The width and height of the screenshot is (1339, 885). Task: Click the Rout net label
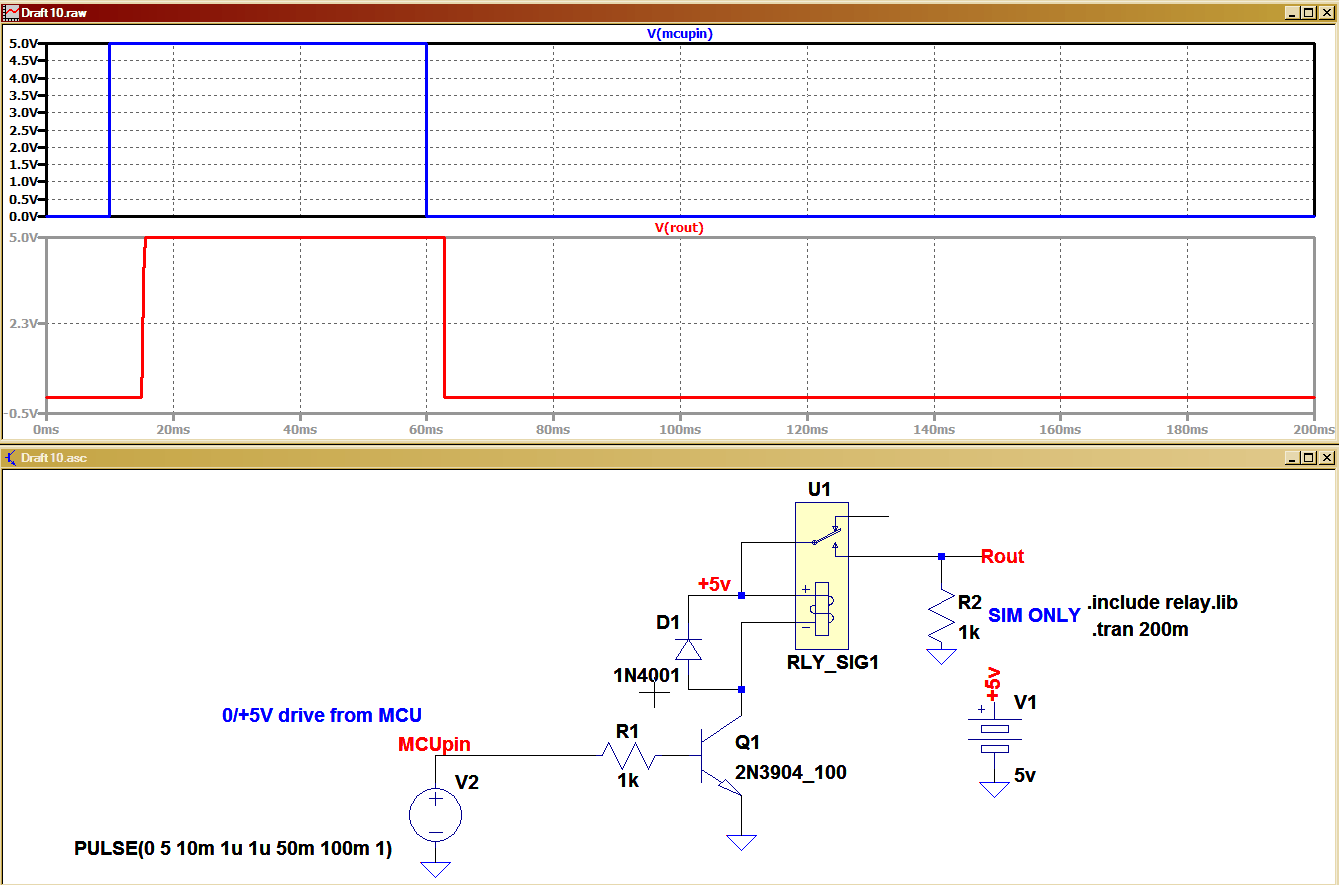click(x=1002, y=557)
